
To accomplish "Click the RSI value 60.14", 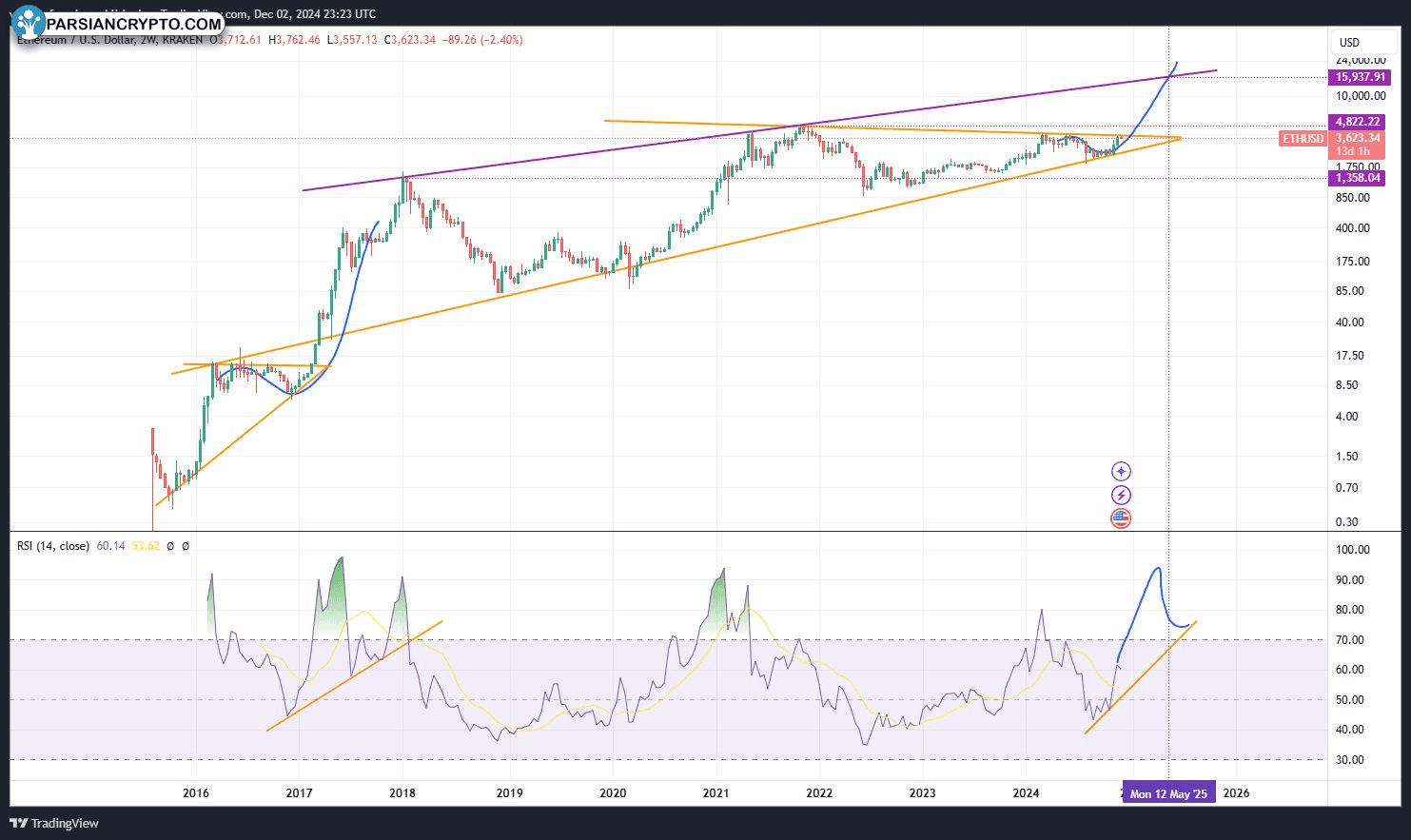I will pyautogui.click(x=111, y=546).
